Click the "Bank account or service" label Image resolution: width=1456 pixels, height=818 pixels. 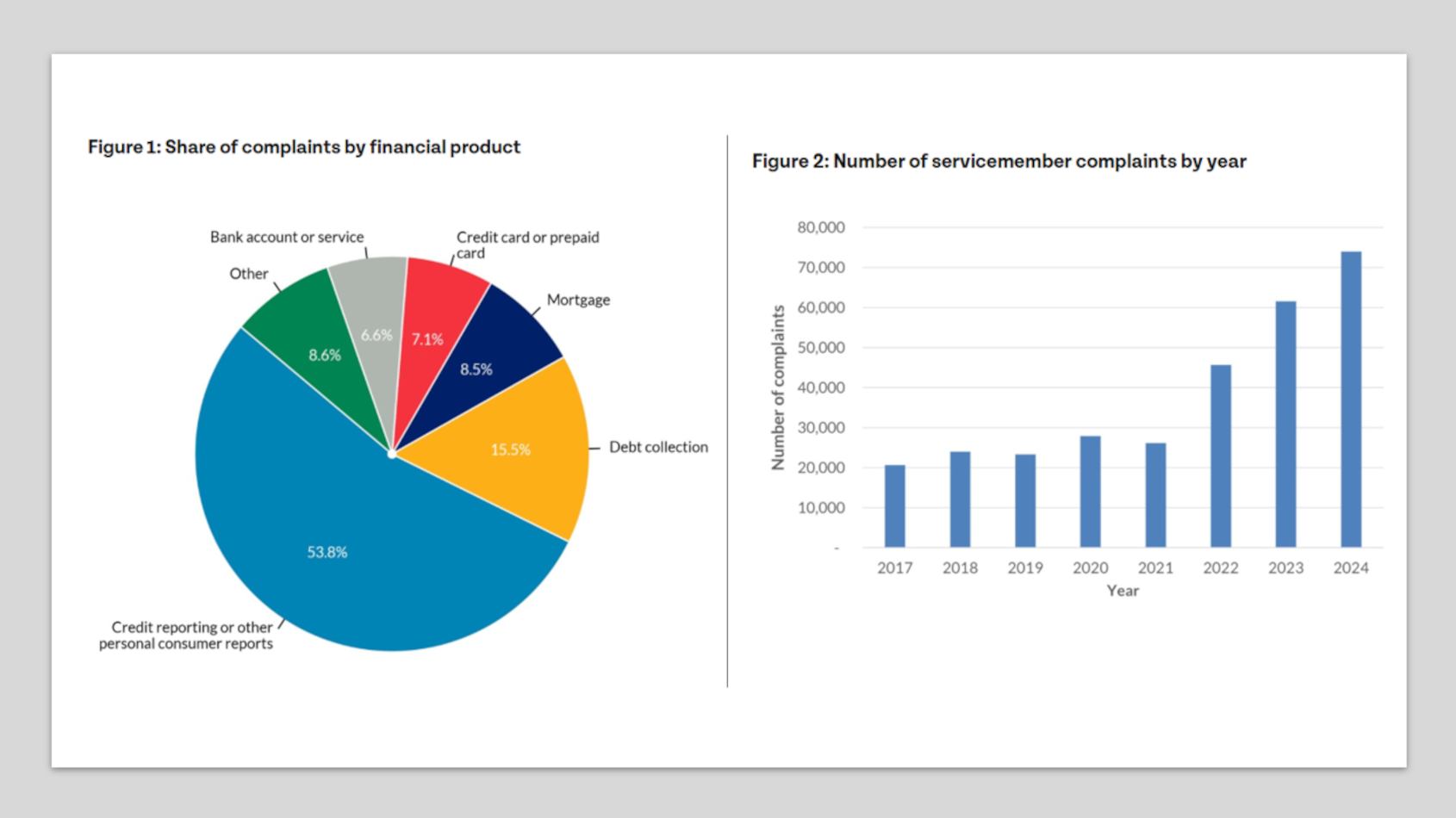pyautogui.click(x=287, y=237)
